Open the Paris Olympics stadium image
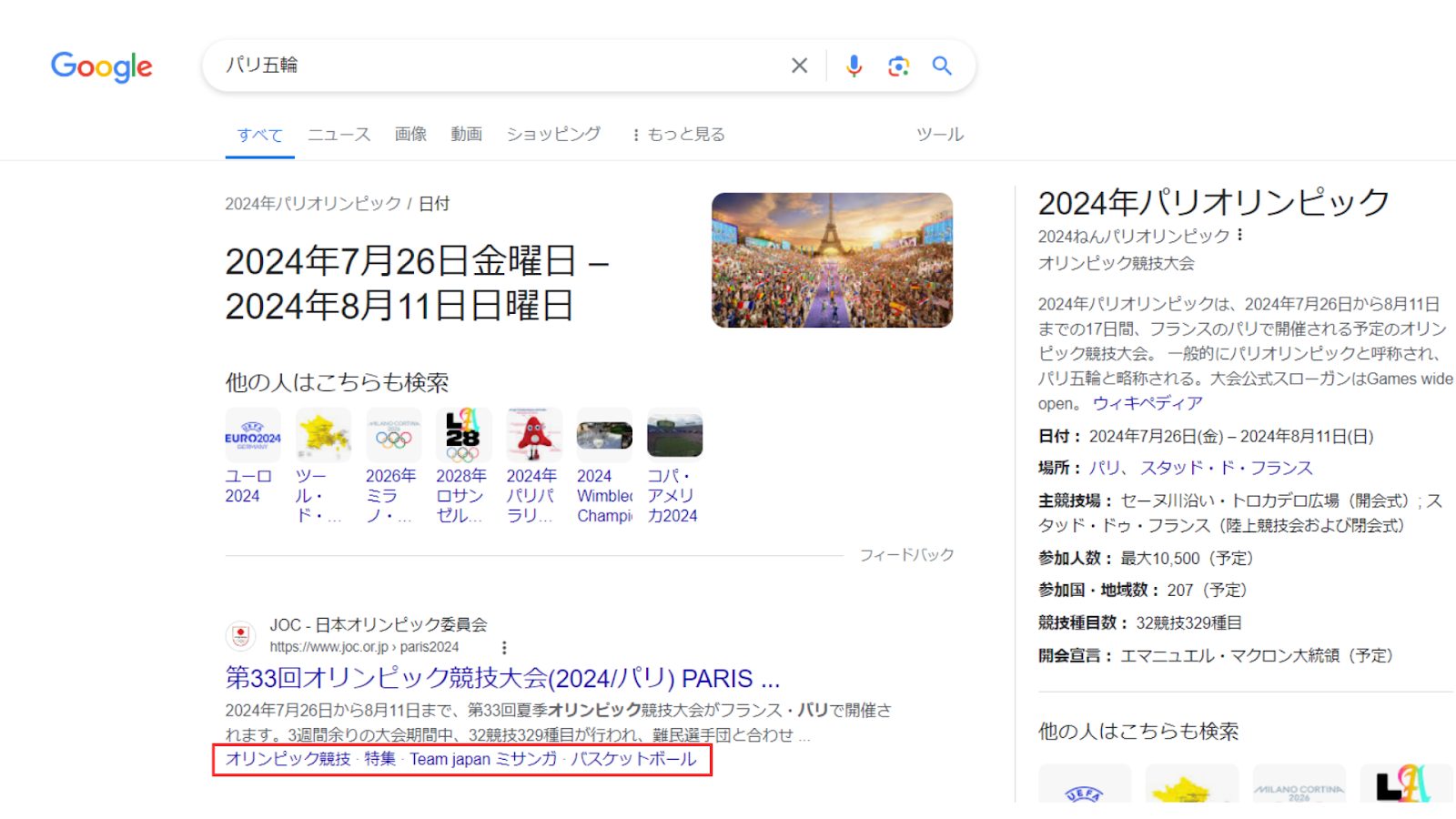The width and height of the screenshot is (1456, 819). (x=832, y=259)
